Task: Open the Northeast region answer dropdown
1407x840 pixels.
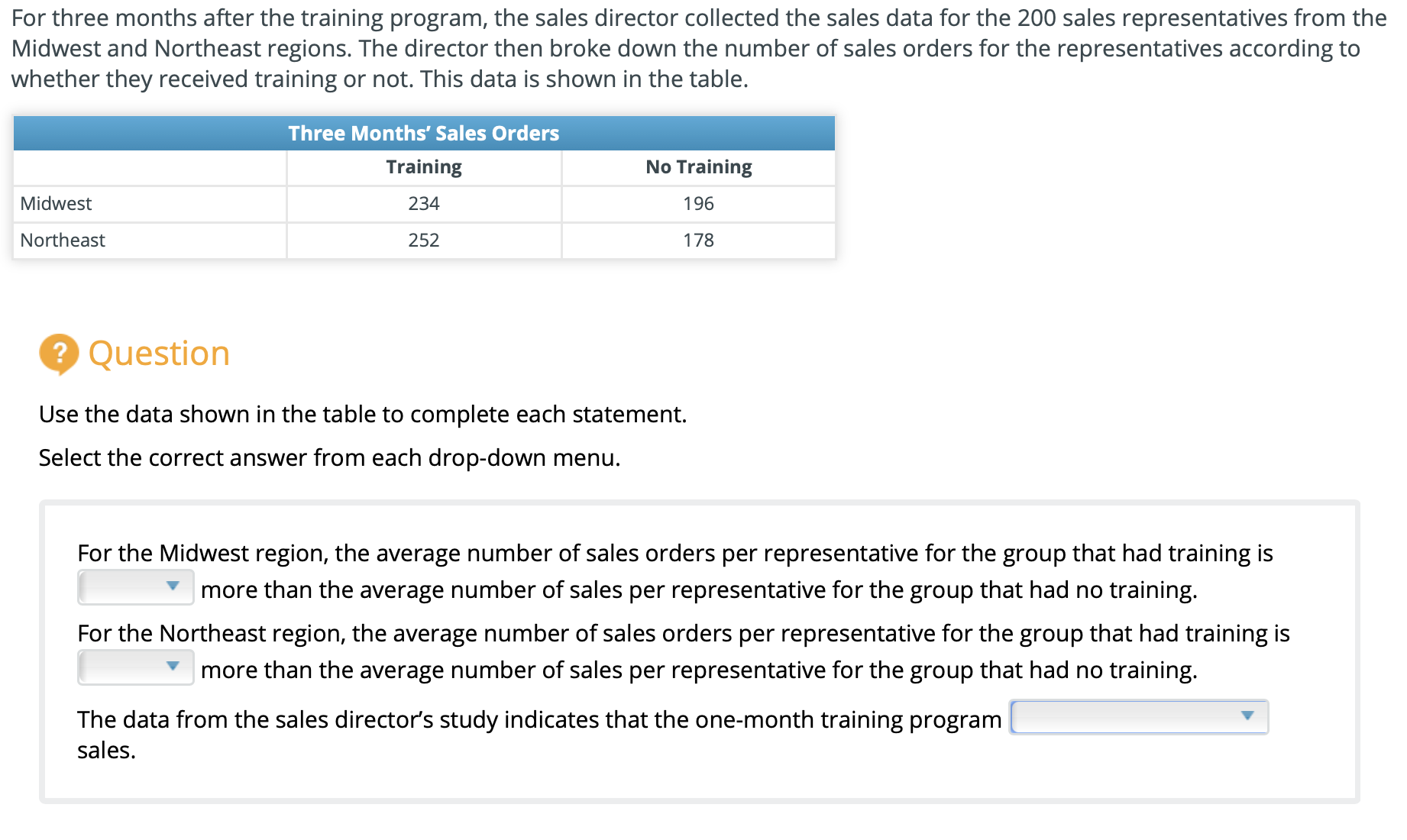Action: click(x=135, y=667)
